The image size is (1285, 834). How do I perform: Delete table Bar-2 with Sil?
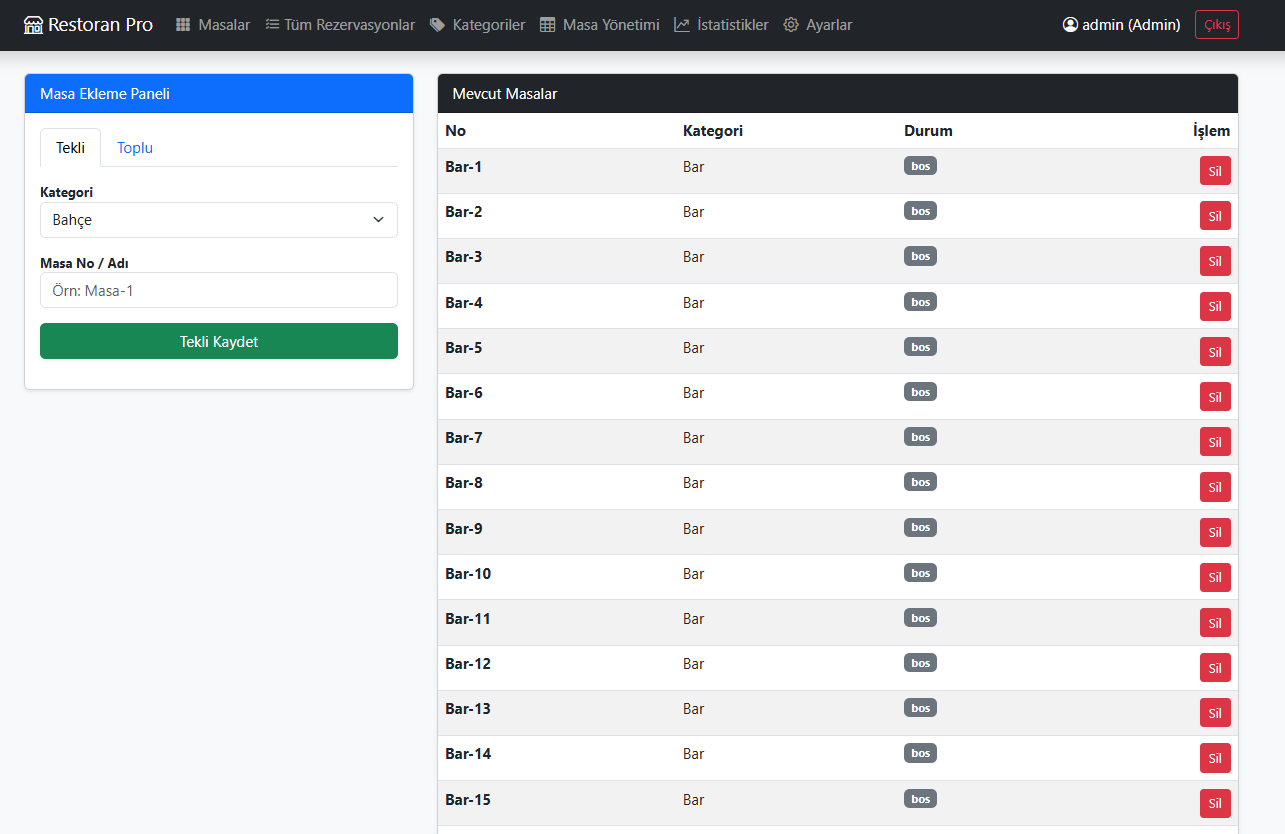tap(1215, 216)
